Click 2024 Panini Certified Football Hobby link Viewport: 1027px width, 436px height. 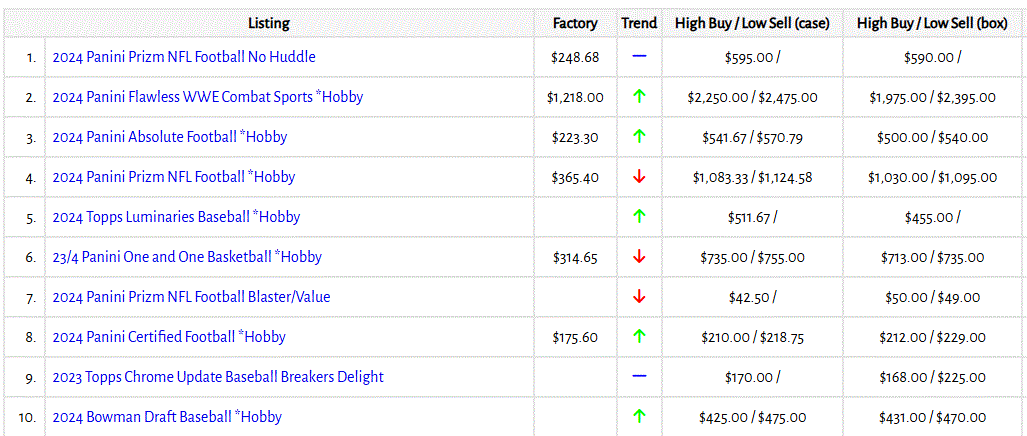pos(169,337)
